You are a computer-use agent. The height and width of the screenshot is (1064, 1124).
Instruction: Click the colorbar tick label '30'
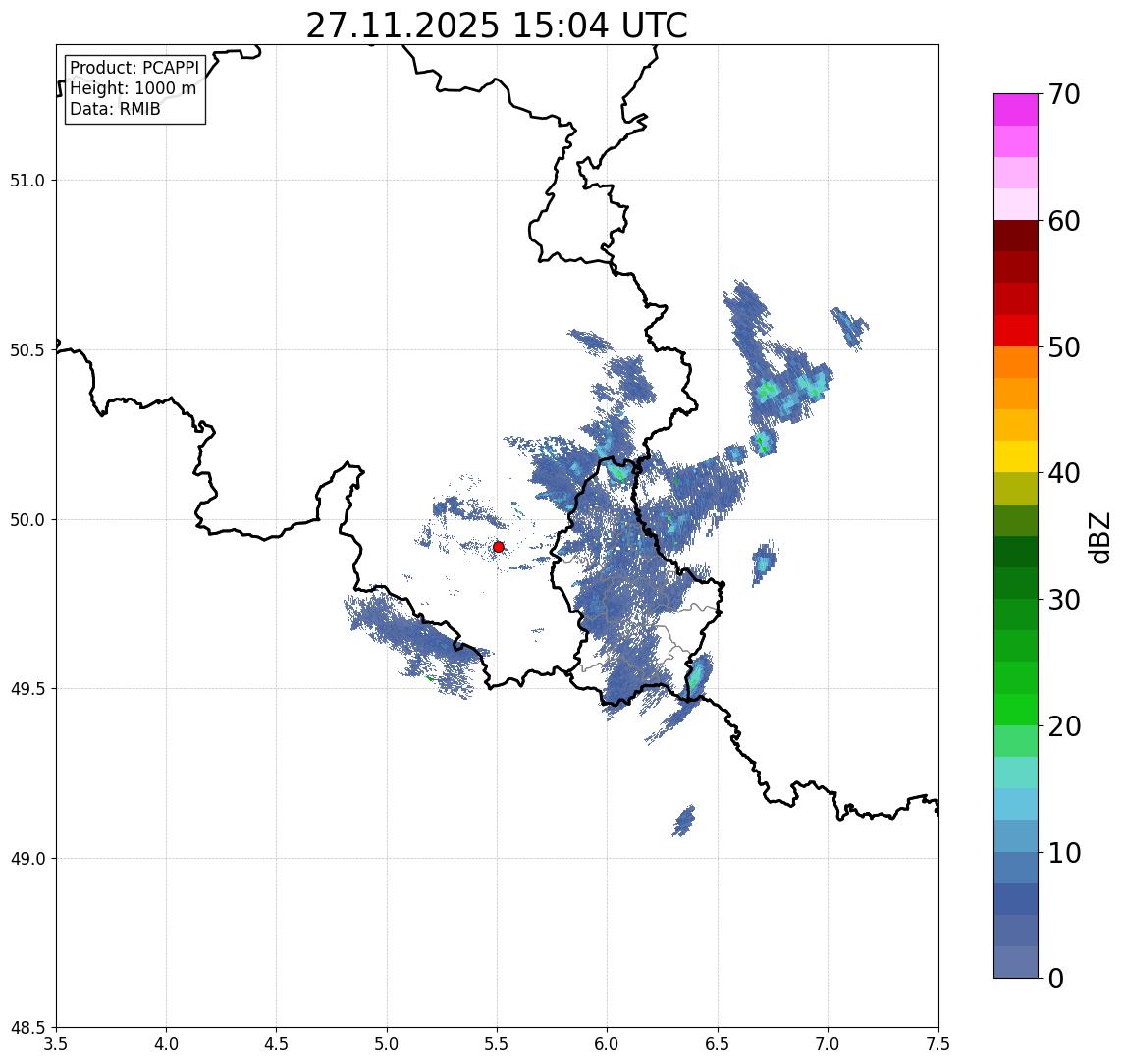point(1064,600)
